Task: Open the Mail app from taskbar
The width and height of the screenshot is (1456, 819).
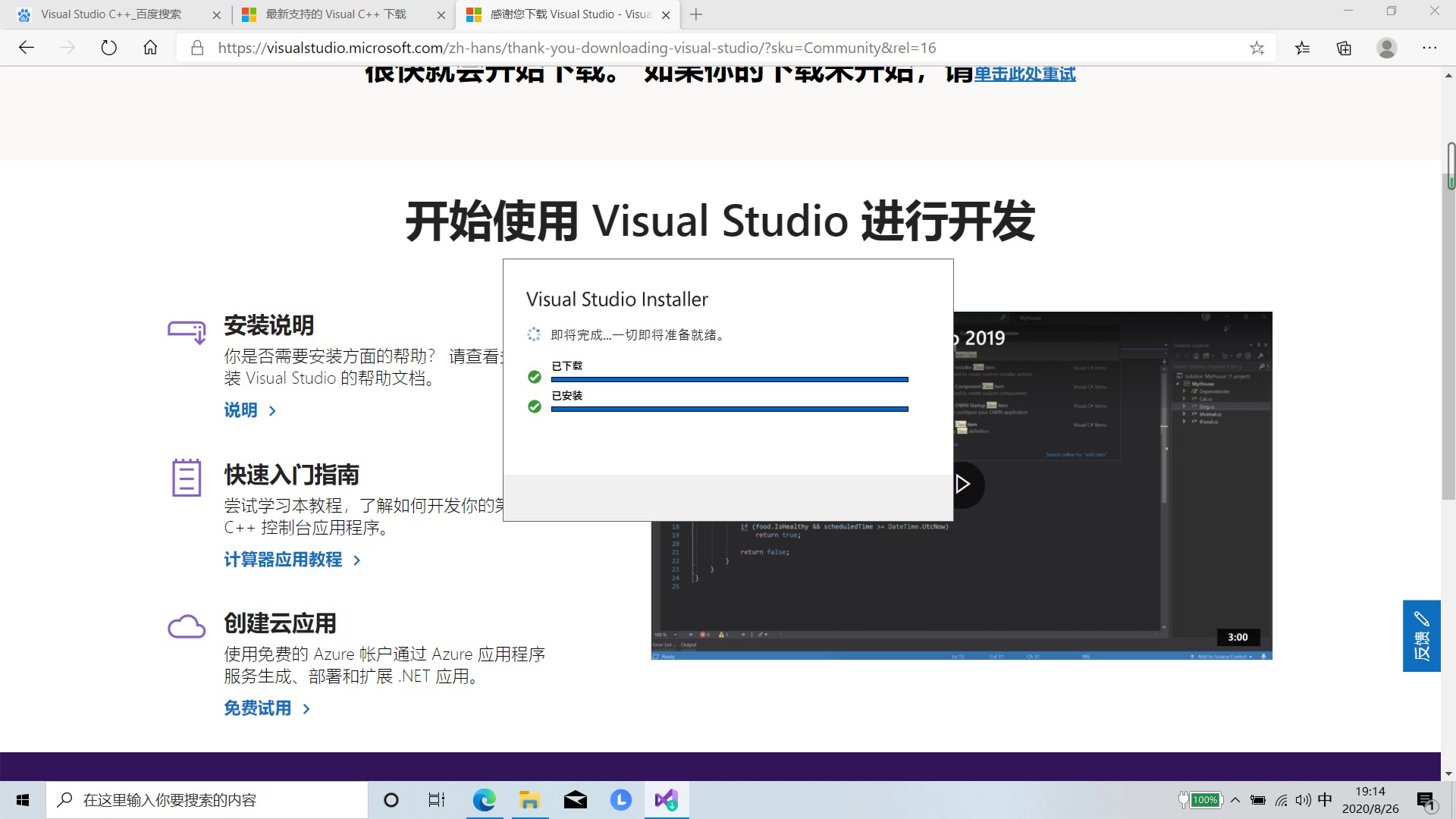Action: tap(575, 800)
